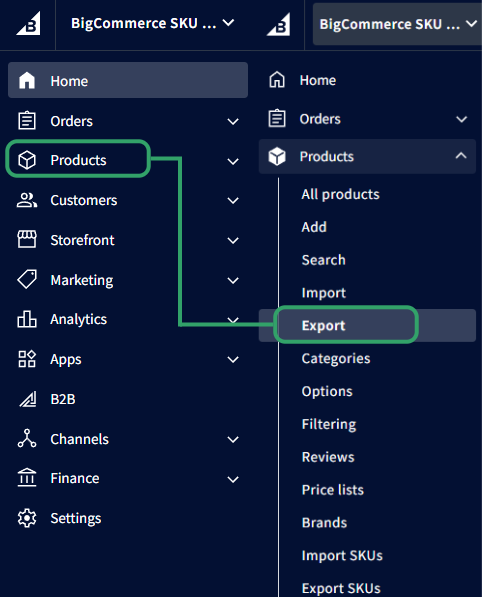Click Products label in right sidebar
482x597 pixels.
(327, 156)
